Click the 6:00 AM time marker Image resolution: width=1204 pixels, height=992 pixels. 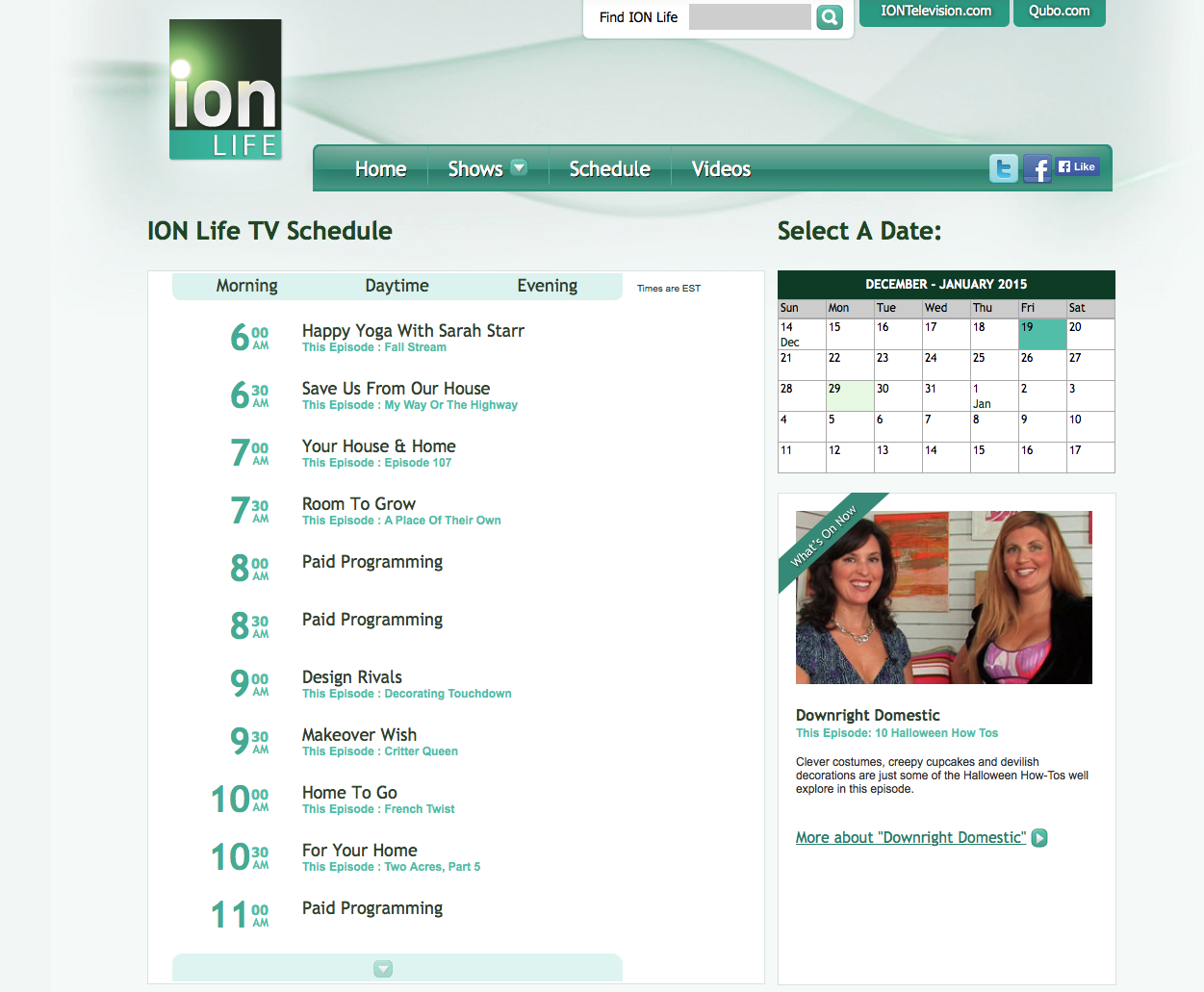click(249, 337)
